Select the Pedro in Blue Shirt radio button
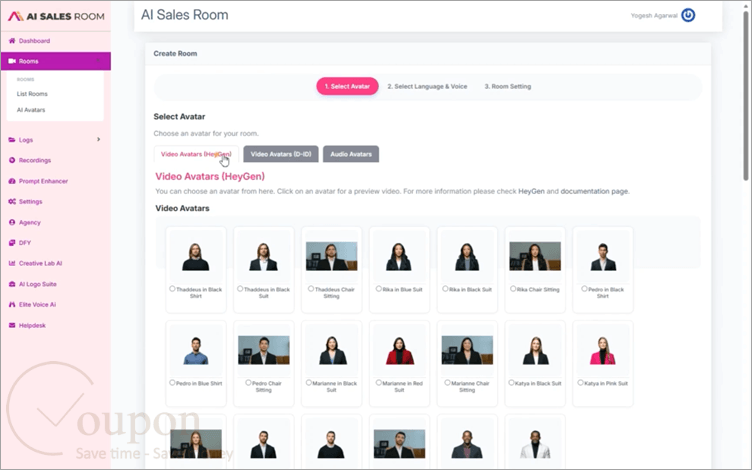 [172, 383]
